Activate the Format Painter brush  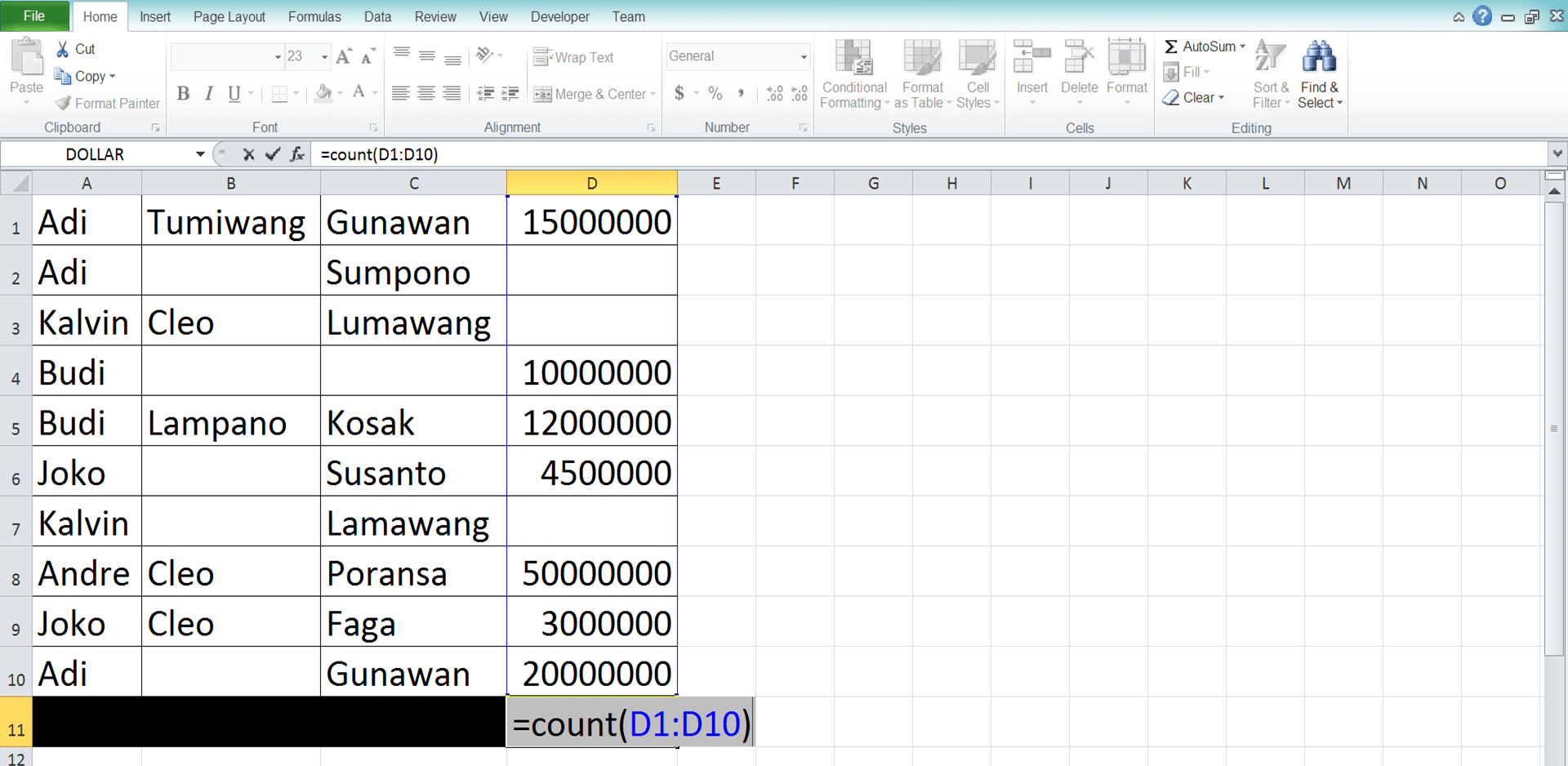[63, 103]
